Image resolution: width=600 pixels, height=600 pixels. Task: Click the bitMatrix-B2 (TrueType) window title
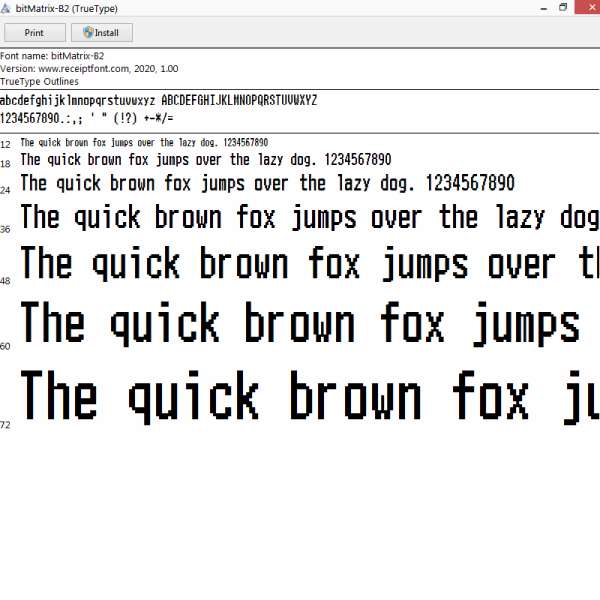click(x=66, y=7)
